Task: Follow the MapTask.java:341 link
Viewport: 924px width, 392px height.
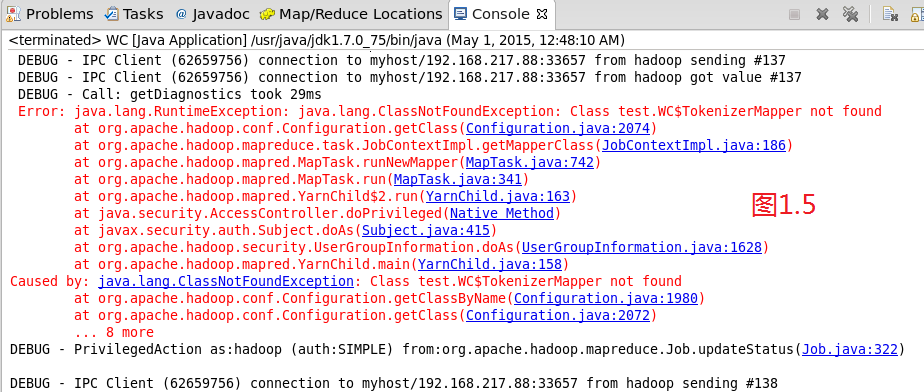Action: [x=458, y=179]
